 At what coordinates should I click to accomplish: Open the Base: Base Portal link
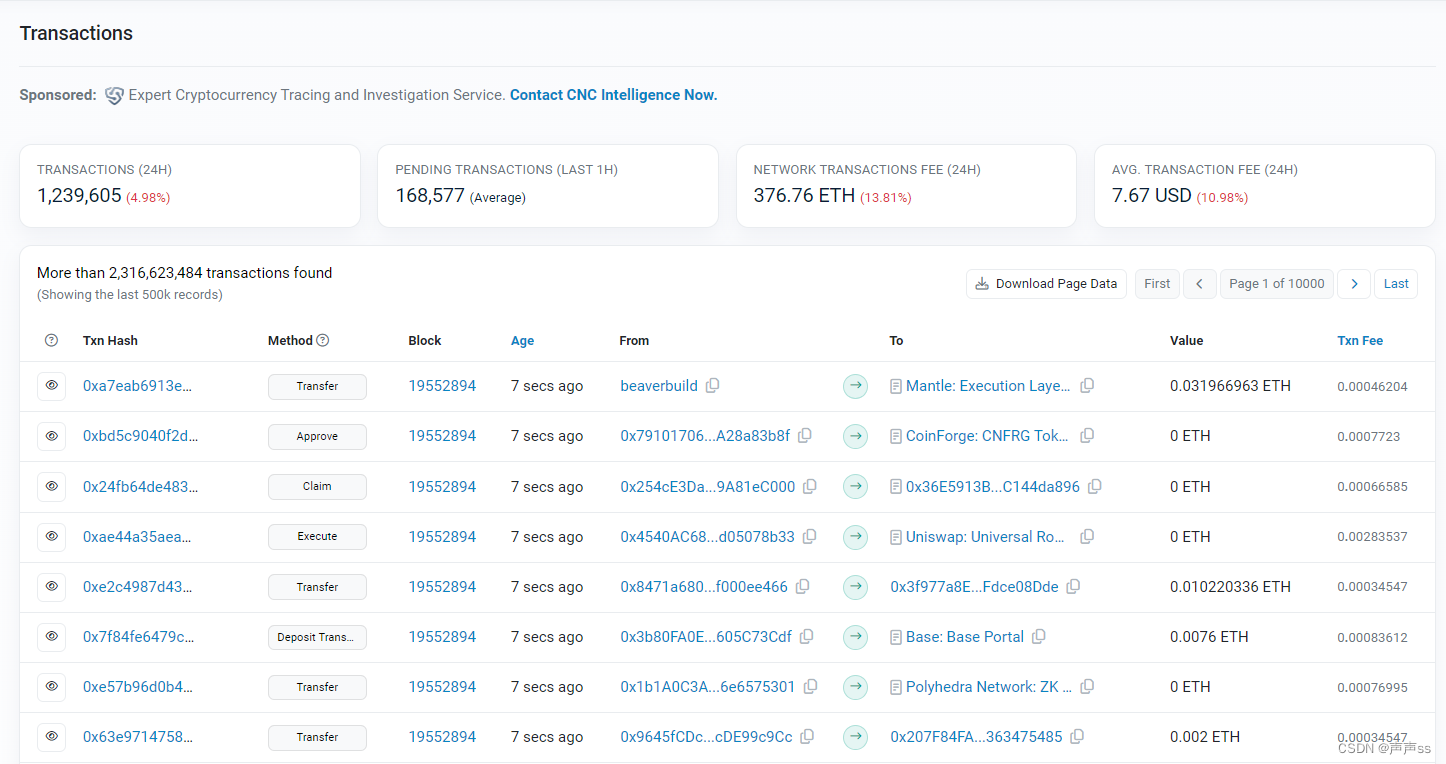tap(965, 636)
